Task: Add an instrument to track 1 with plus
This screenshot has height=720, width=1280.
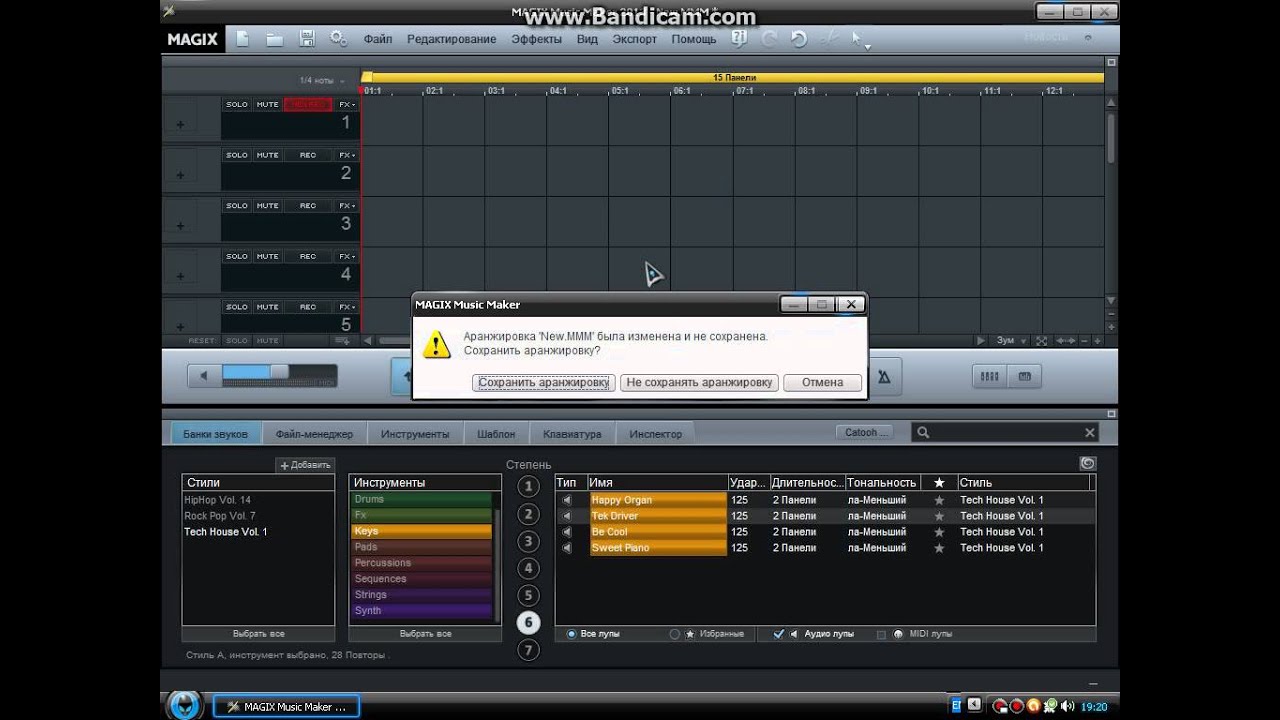Action: point(180,124)
